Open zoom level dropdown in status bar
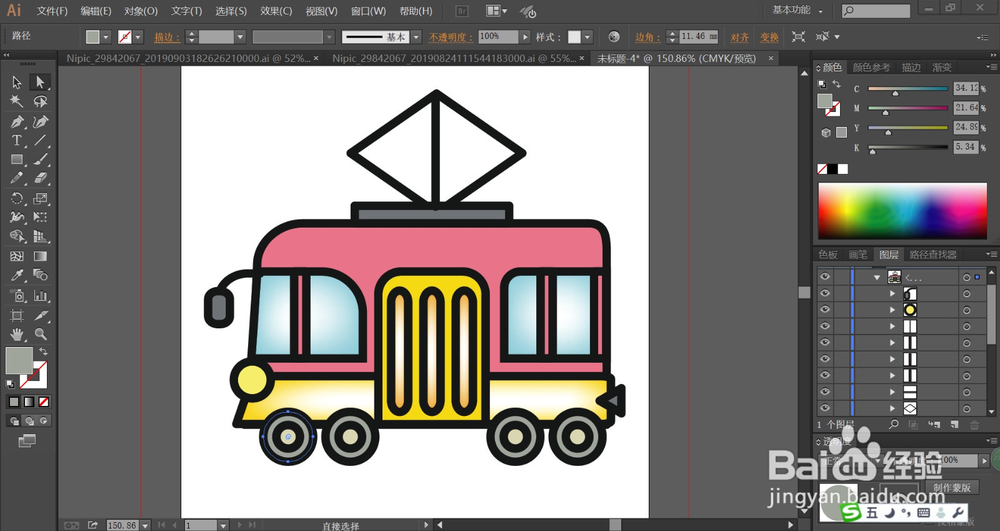Image resolution: width=1000 pixels, height=531 pixels. coord(145,525)
